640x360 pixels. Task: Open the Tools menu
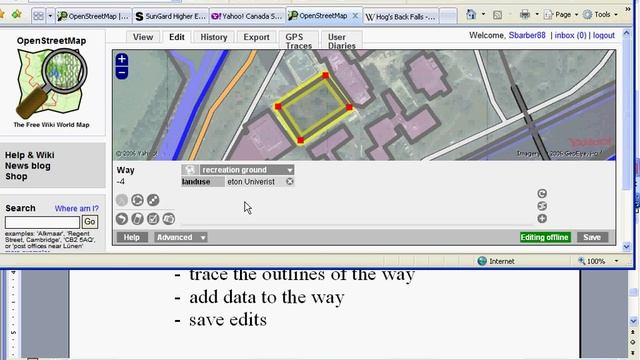[600, 15]
